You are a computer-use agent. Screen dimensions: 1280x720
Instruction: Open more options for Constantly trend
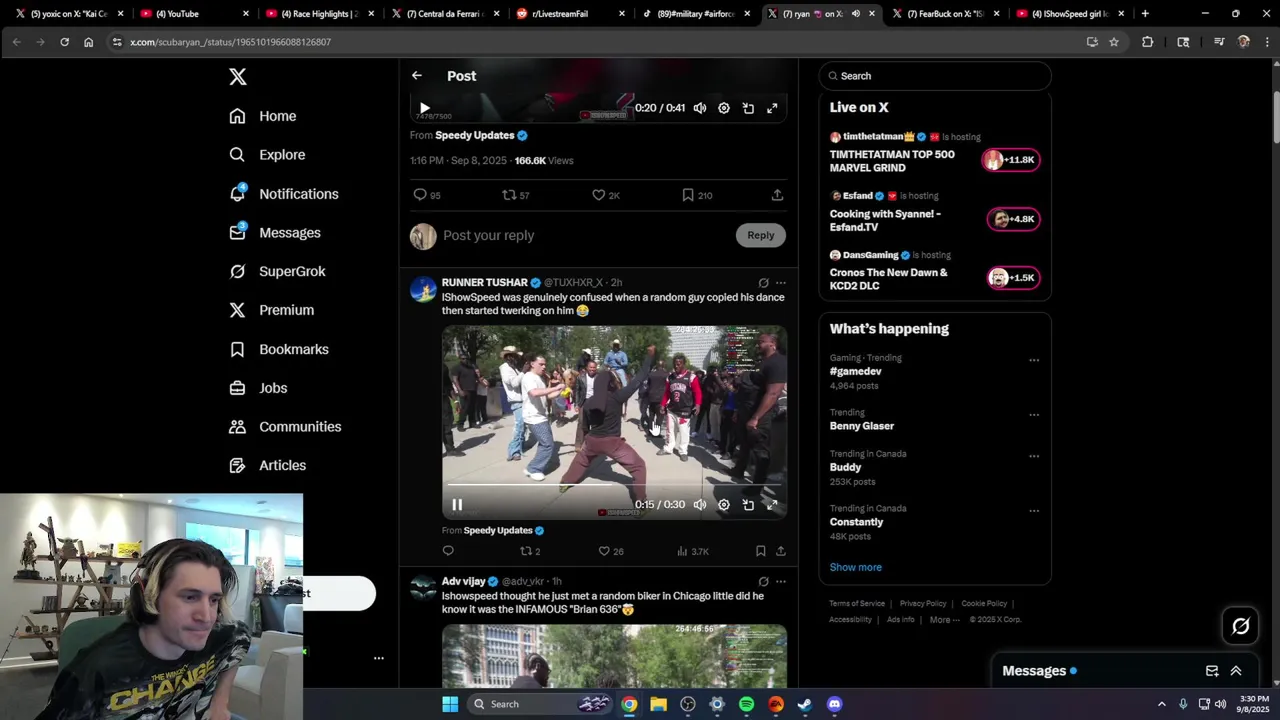[x=1034, y=511]
